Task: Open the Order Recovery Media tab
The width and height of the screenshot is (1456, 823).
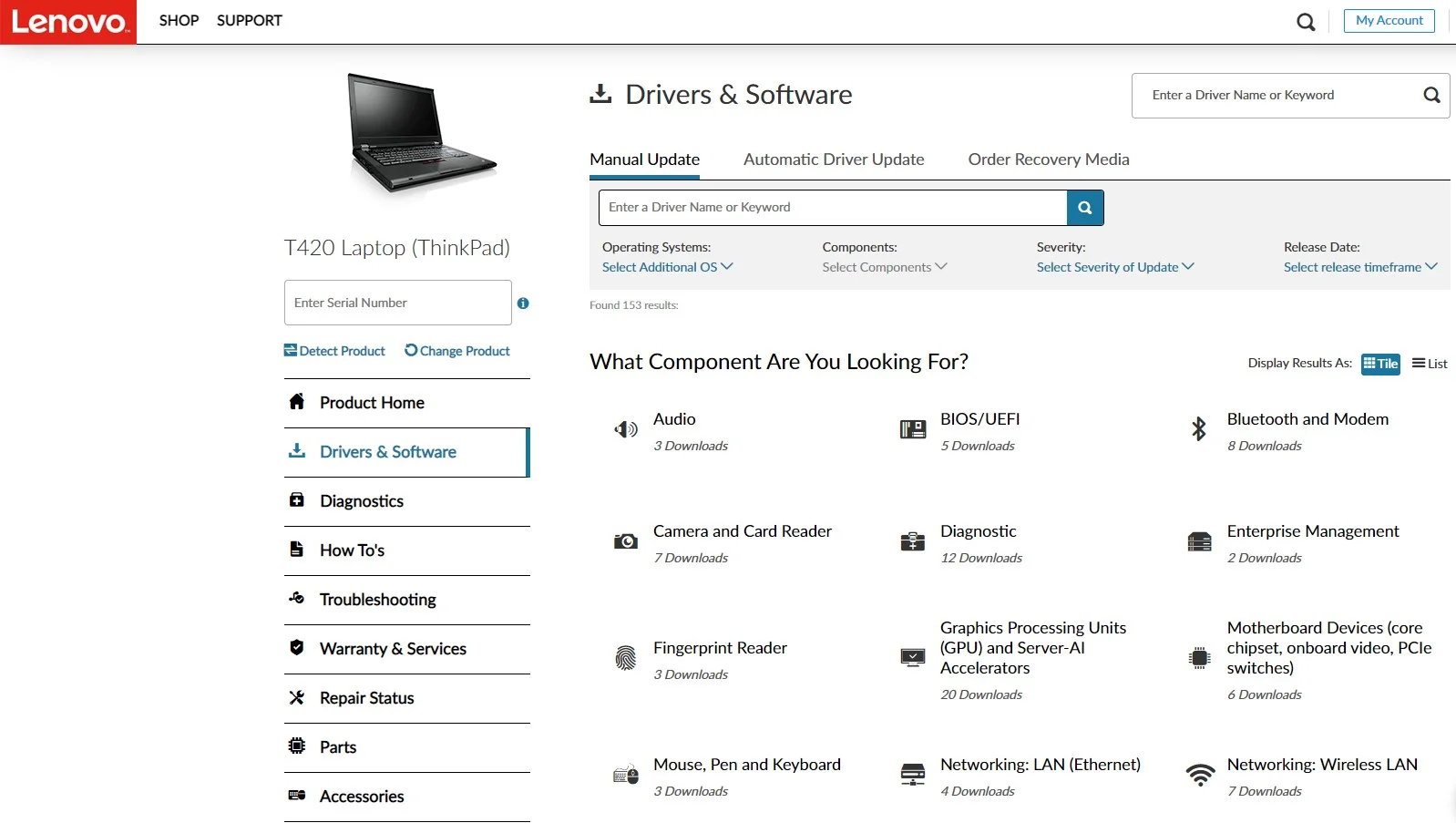Action: click(1049, 159)
